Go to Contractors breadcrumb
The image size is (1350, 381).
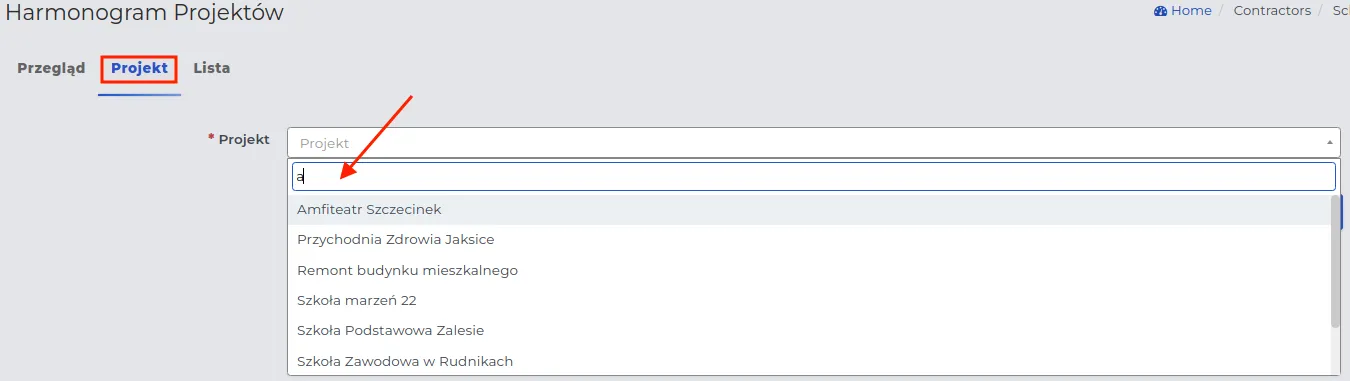click(1272, 10)
